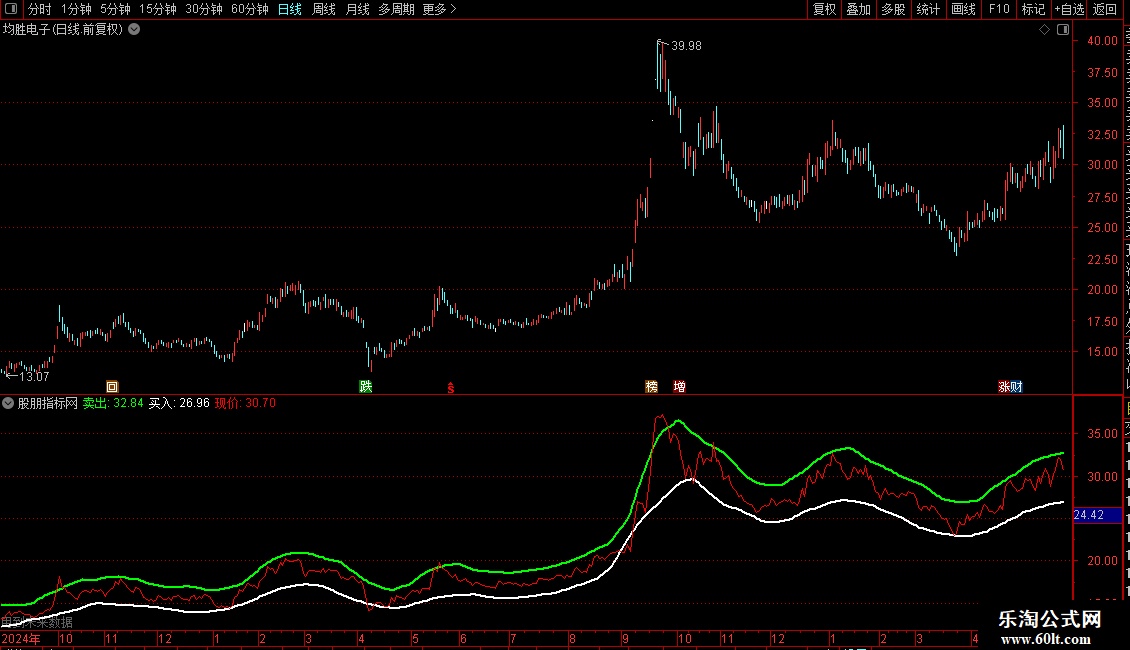
Task: Open the 画线 drawing tools
Action: click(963, 9)
